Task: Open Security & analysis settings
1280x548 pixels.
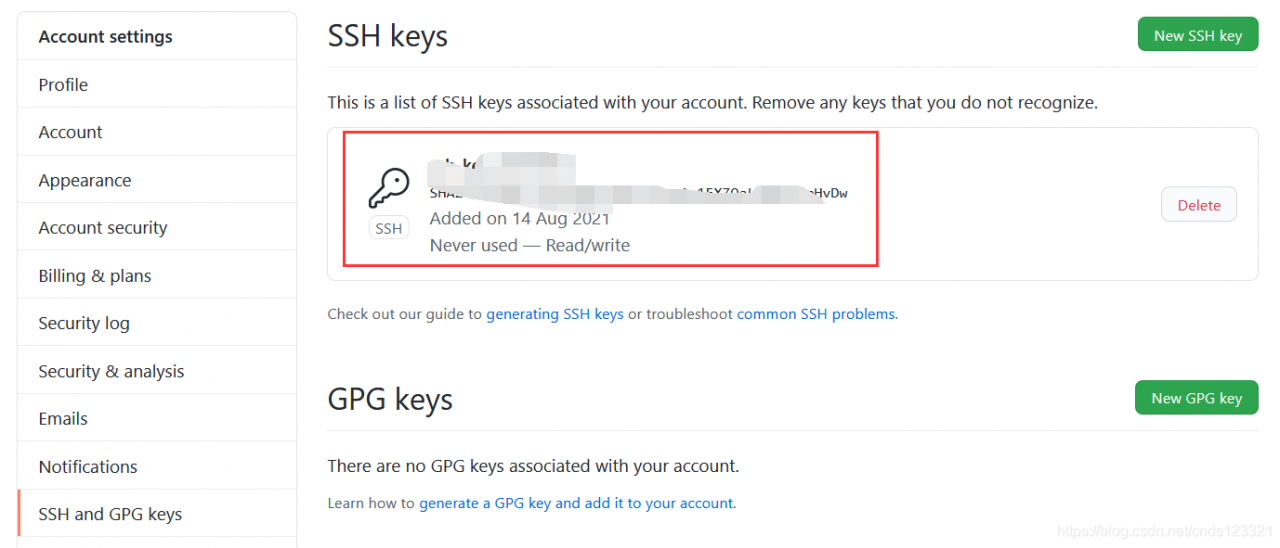Action: pyautogui.click(x=111, y=371)
